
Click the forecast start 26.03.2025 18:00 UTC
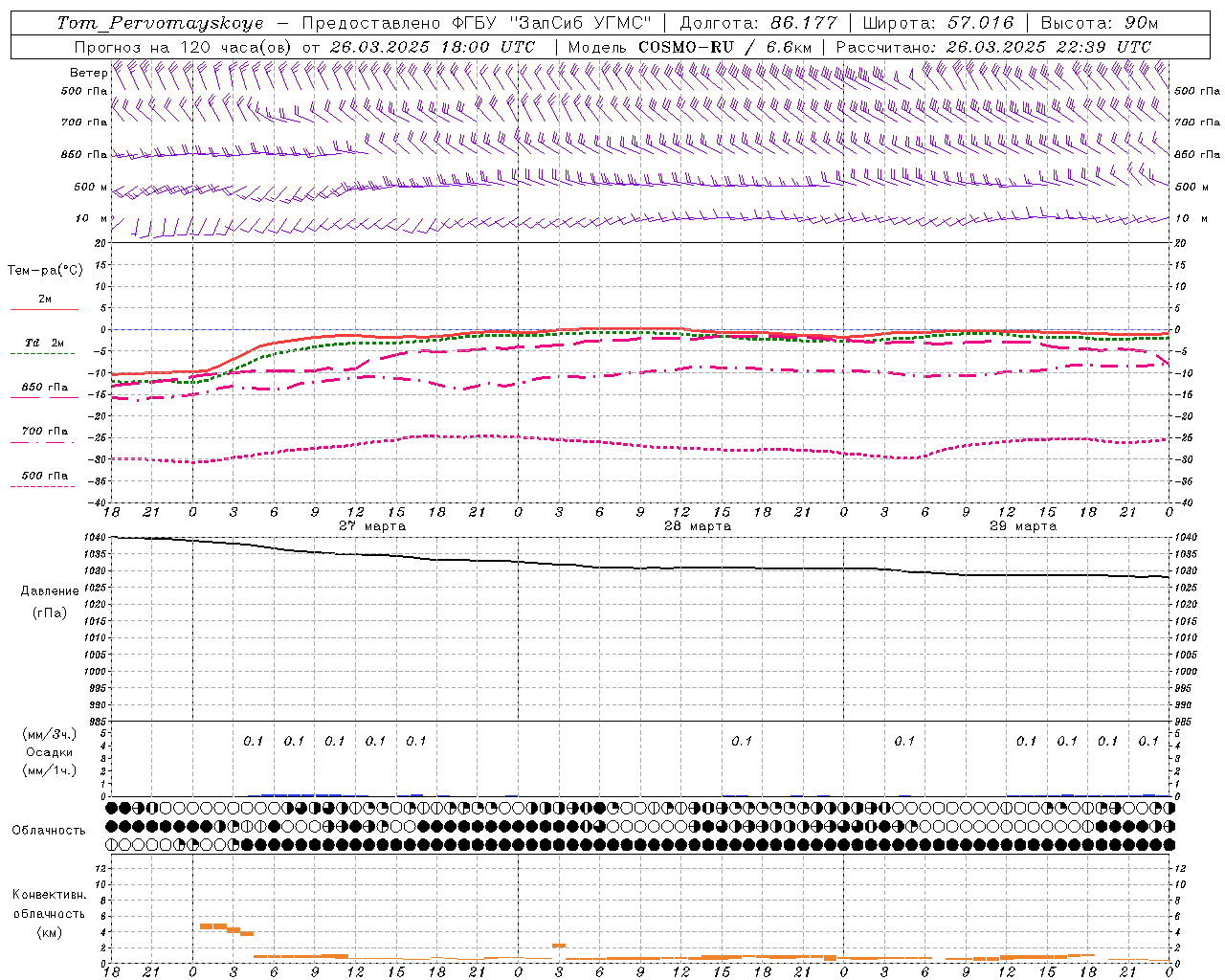(x=433, y=47)
